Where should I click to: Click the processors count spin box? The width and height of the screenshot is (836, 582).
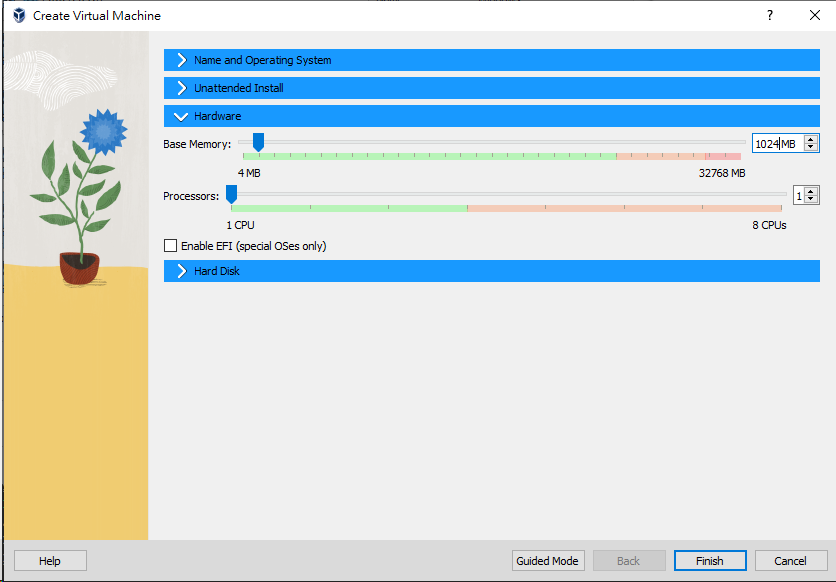coord(799,195)
